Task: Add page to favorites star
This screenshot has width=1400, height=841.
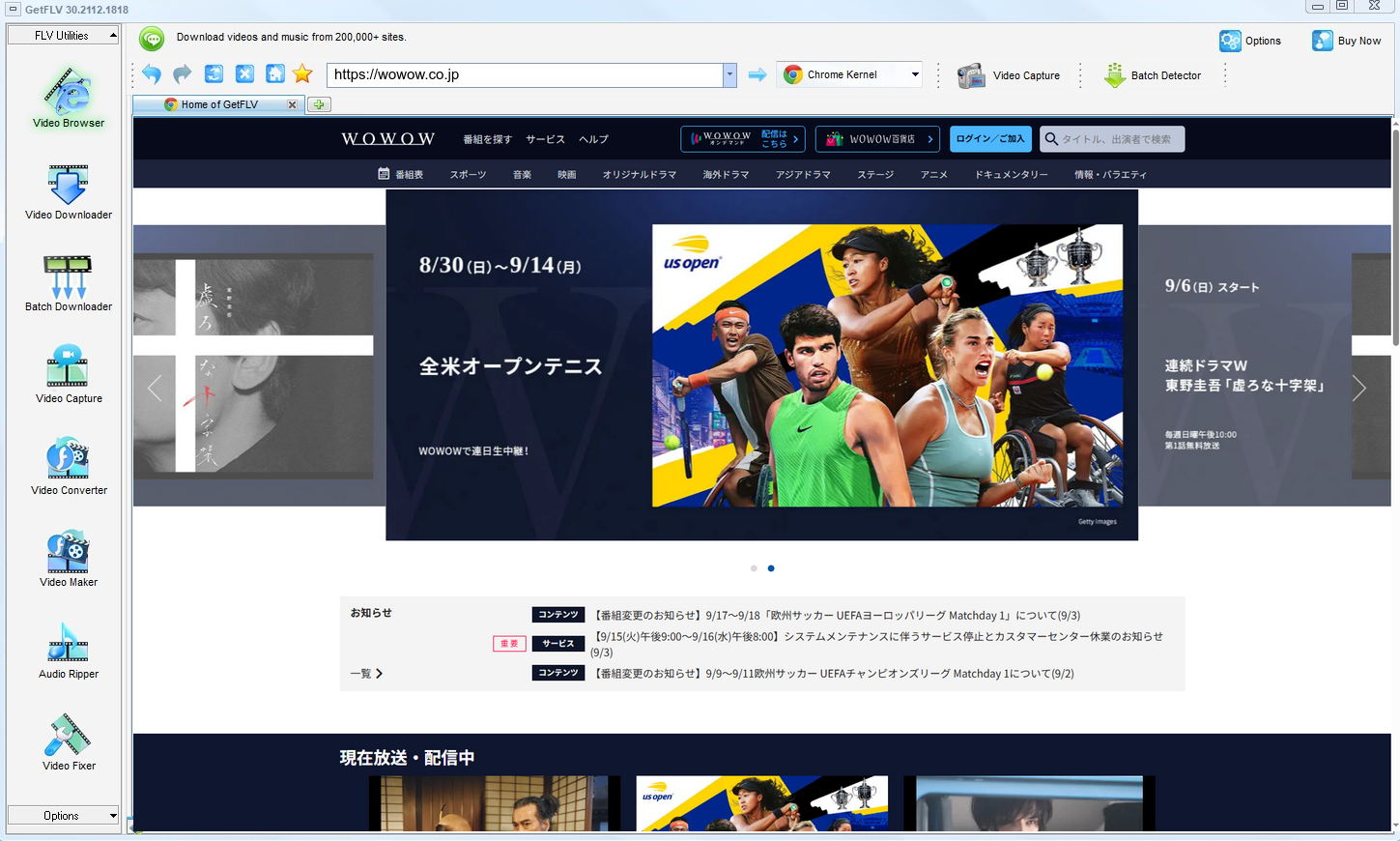Action: click(x=302, y=74)
